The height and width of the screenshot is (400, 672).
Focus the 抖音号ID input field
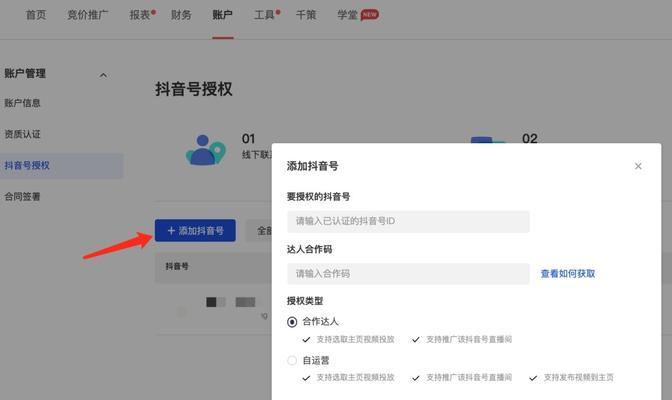point(408,221)
